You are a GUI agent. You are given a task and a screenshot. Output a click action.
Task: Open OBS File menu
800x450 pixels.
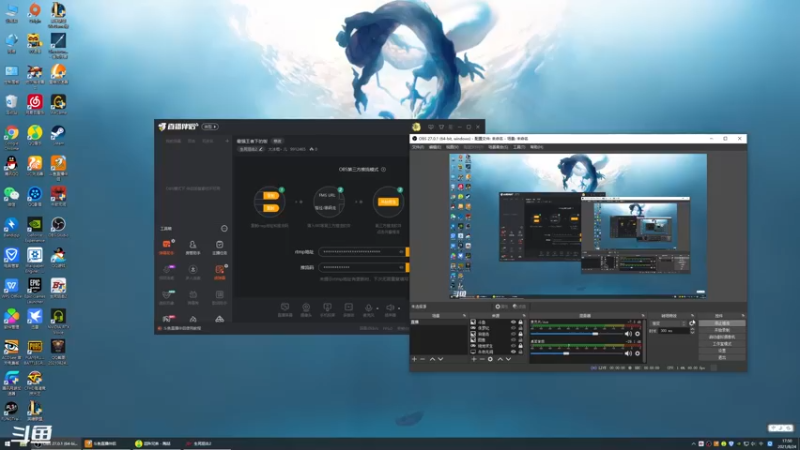pos(418,147)
